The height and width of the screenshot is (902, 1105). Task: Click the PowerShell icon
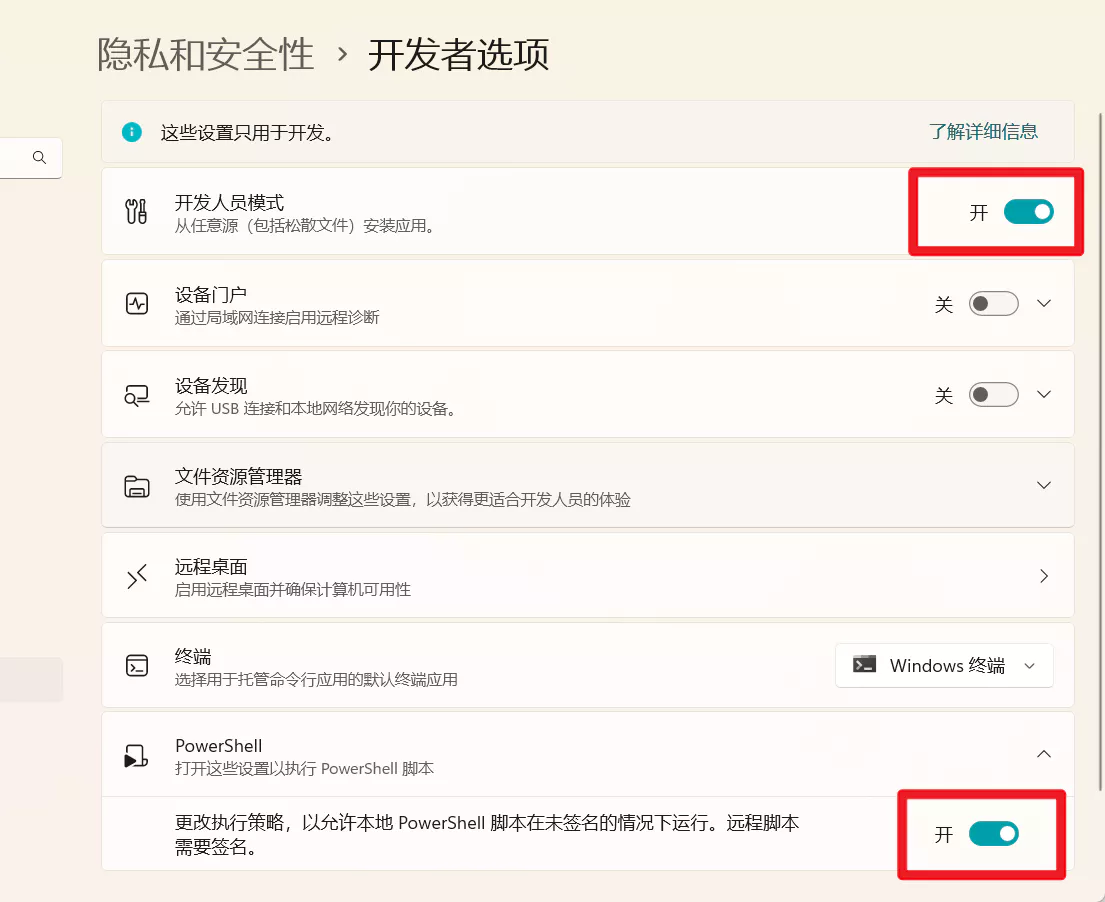pos(136,756)
